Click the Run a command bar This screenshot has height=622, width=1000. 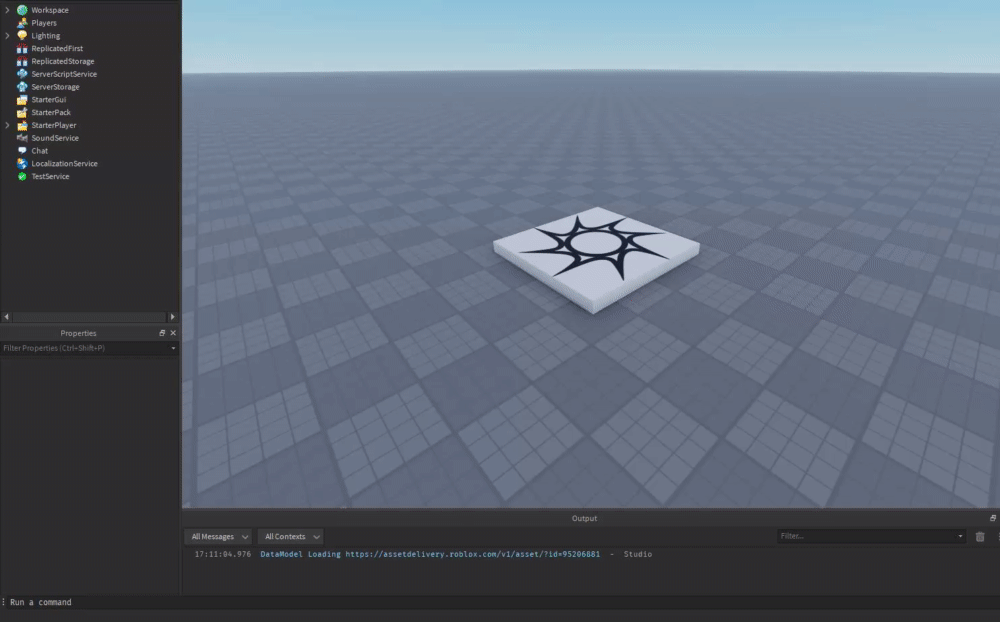pyautogui.click(x=500, y=602)
